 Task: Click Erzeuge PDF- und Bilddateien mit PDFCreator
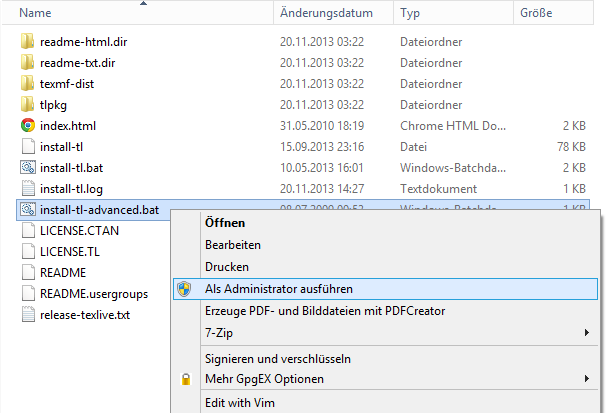click(x=325, y=311)
